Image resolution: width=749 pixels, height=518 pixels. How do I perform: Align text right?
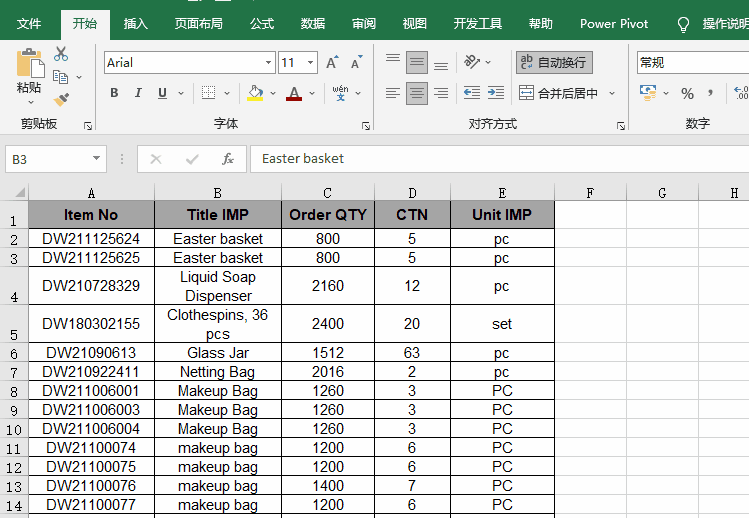pos(441,93)
